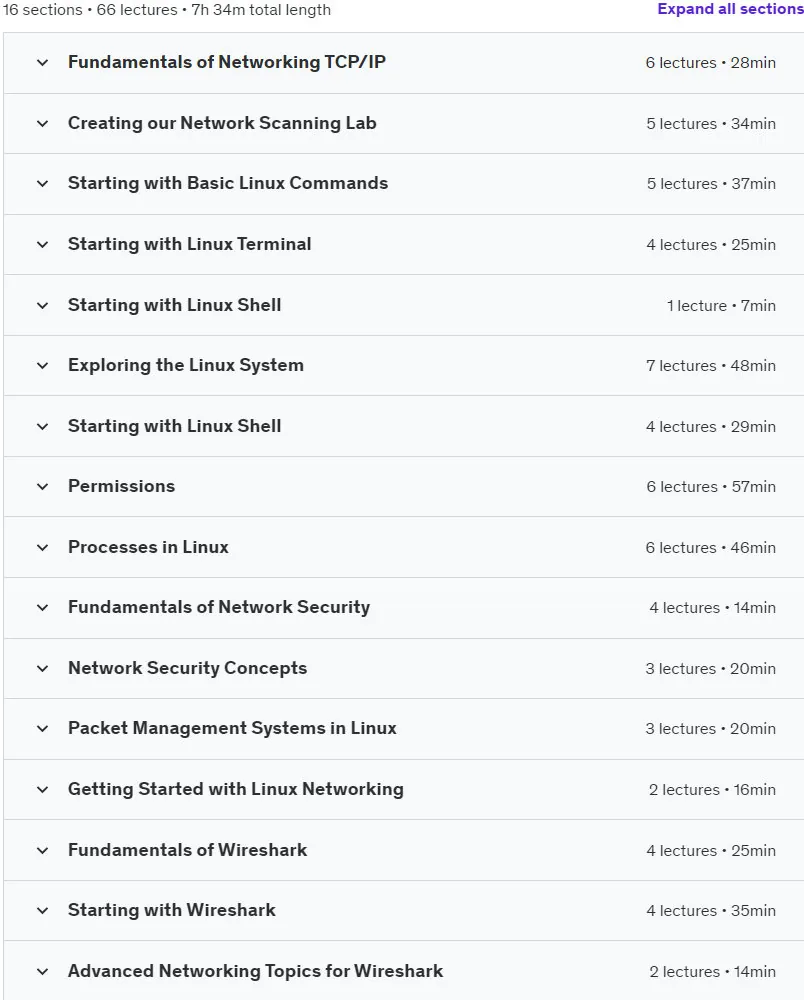Click chevron next to Starting with Basic Linux Commands
This screenshot has width=804, height=1000.
(43, 184)
